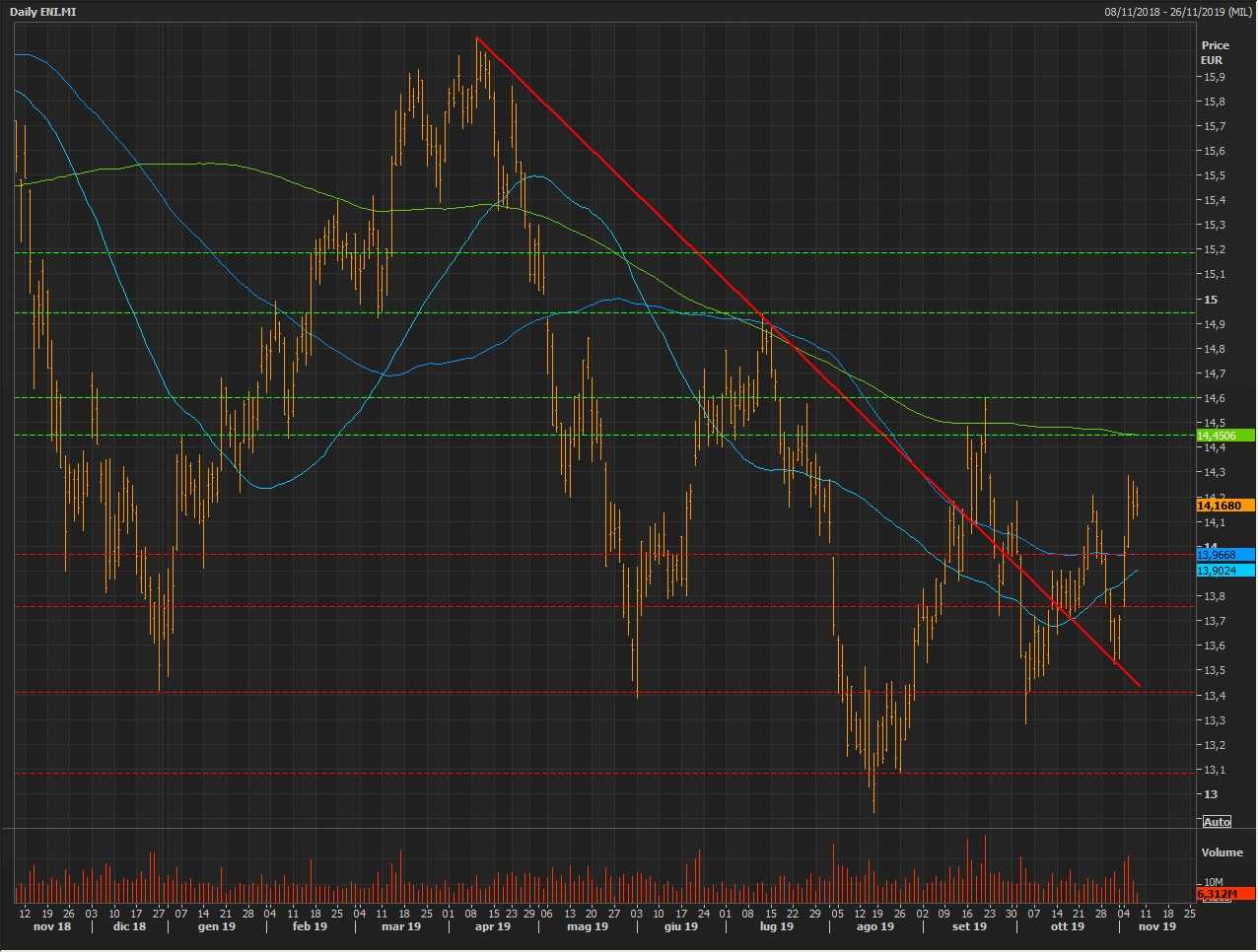This screenshot has width=1258, height=952.
Task: Click the Volume panel label
Action: click(x=1222, y=852)
